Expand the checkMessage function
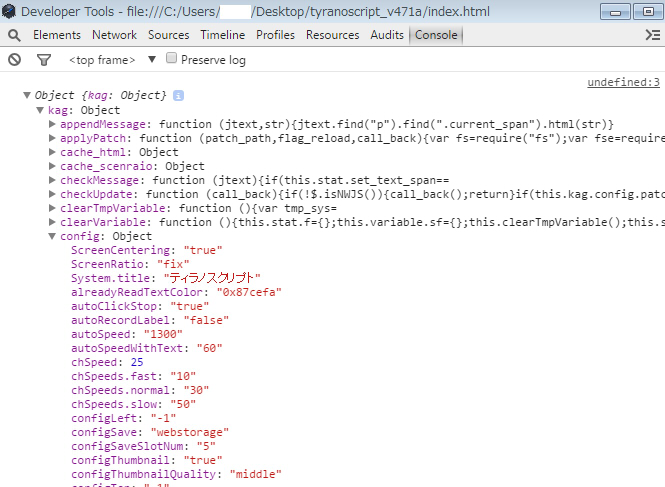This screenshot has height=487, width=665. click(x=52, y=180)
